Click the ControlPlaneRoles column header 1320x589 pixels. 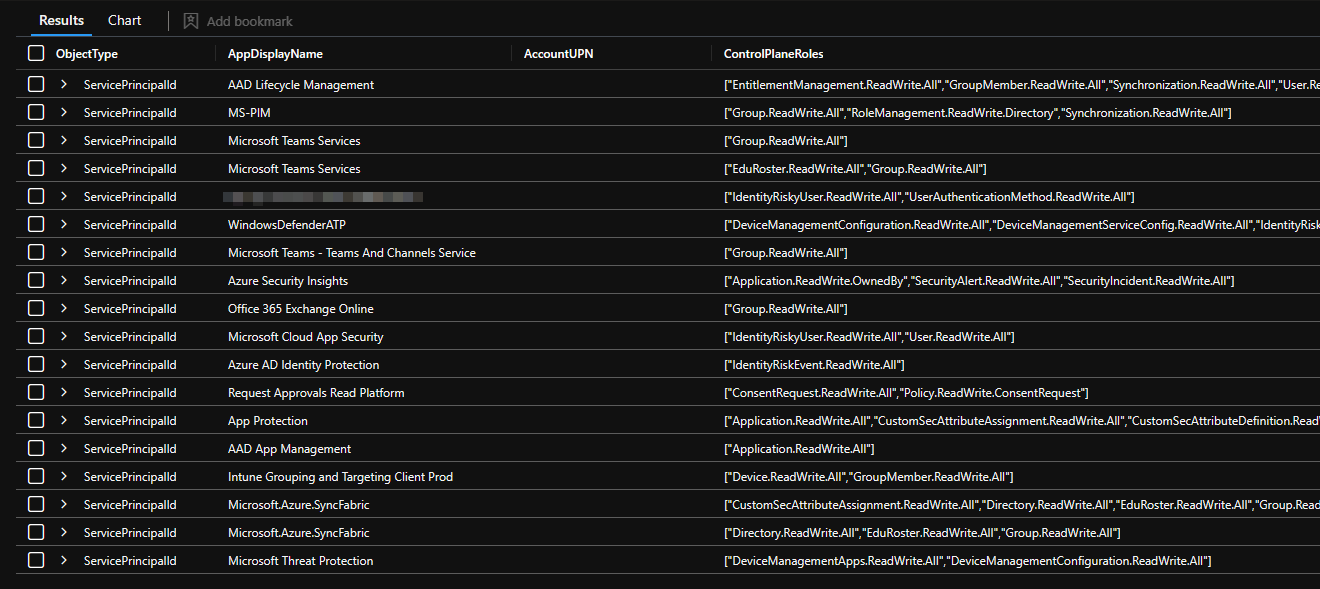pos(773,54)
